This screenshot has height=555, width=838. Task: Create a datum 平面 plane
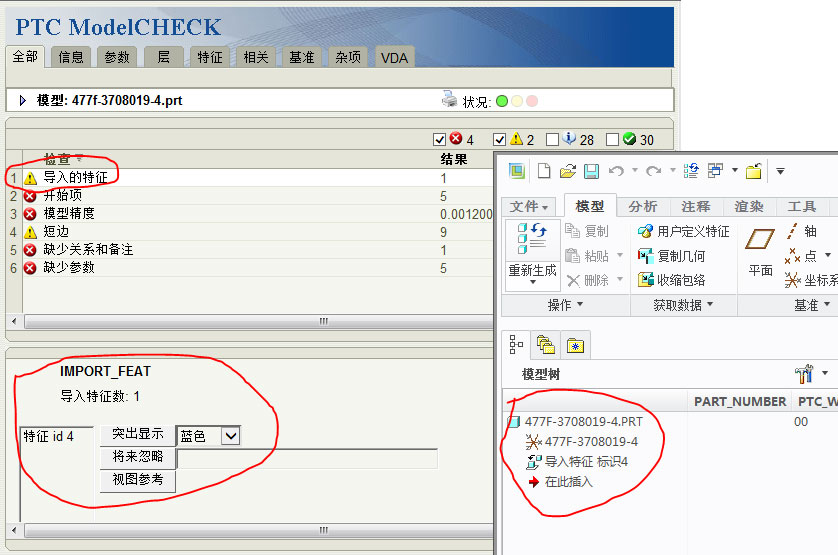click(760, 251)
